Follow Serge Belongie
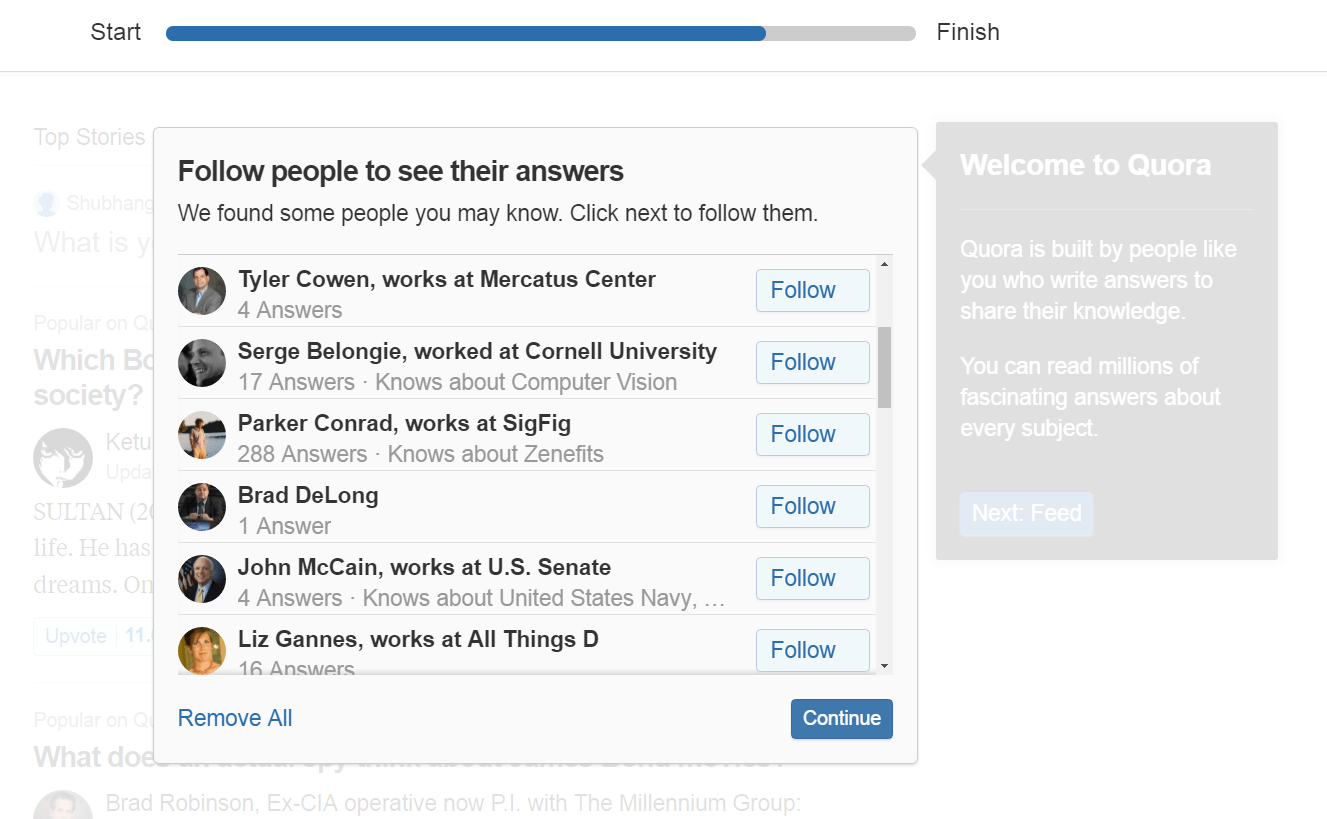Image resolution: width=1327 pixels, height=819 pixels. click(813, 363)
